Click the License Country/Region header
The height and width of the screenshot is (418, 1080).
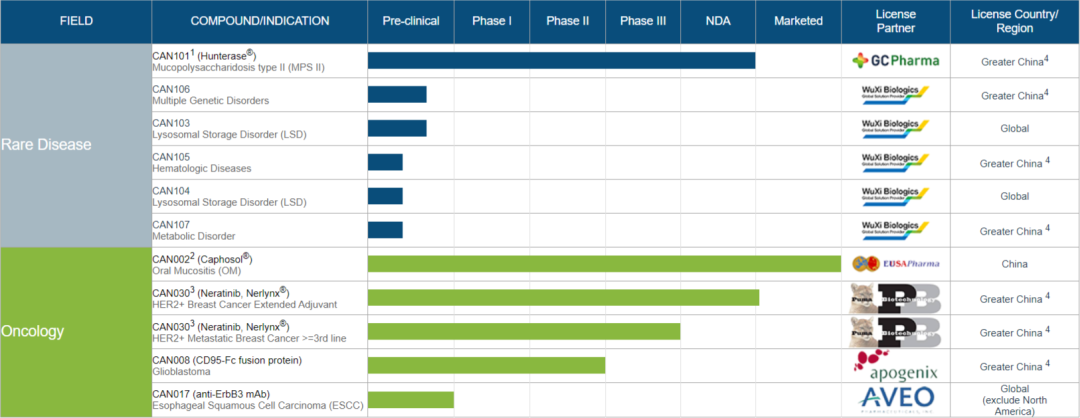[x=1015, y=21]
